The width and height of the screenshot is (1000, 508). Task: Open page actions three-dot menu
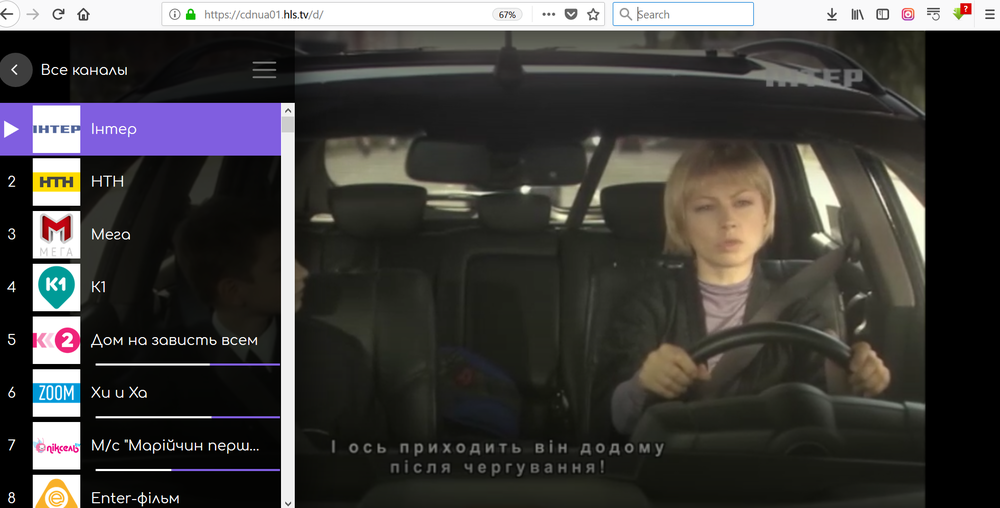(548, 14)
